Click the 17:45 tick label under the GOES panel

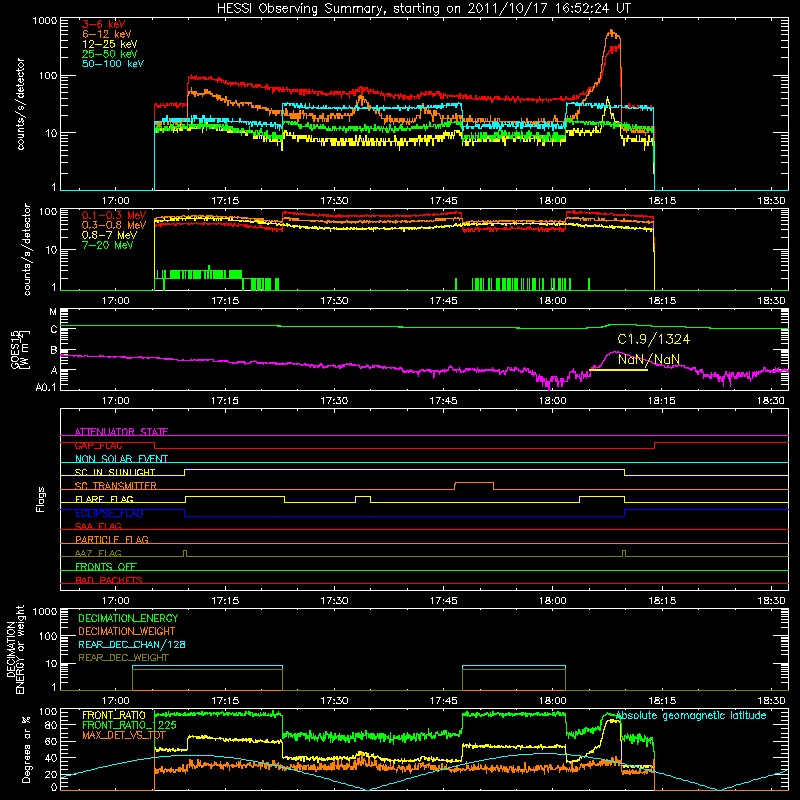tap(443, 401)
